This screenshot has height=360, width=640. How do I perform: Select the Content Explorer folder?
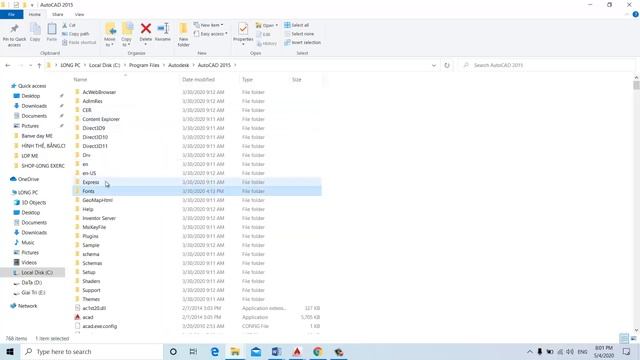[x=101, y=119]
